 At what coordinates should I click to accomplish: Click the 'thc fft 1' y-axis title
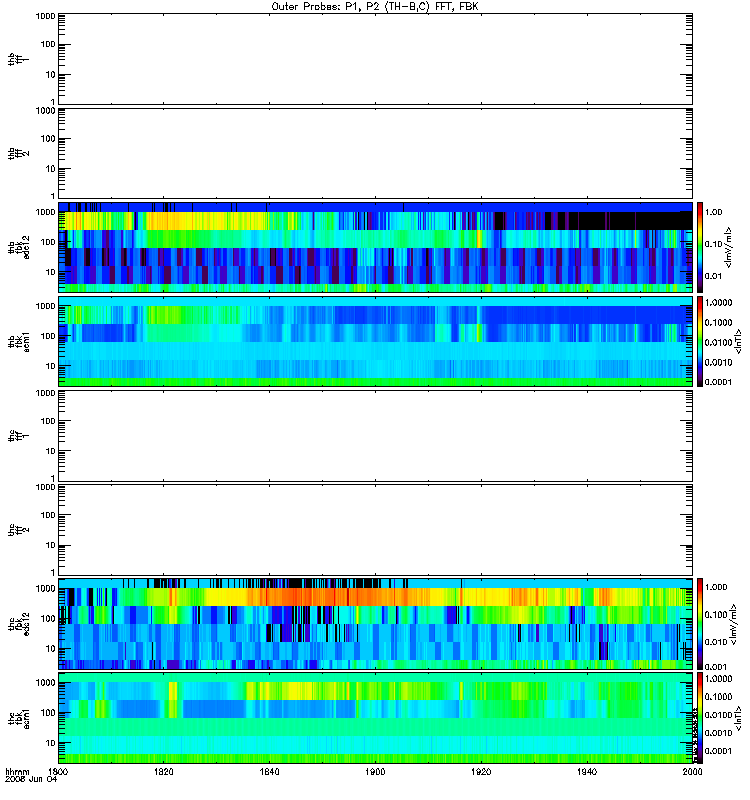[19, 436]
